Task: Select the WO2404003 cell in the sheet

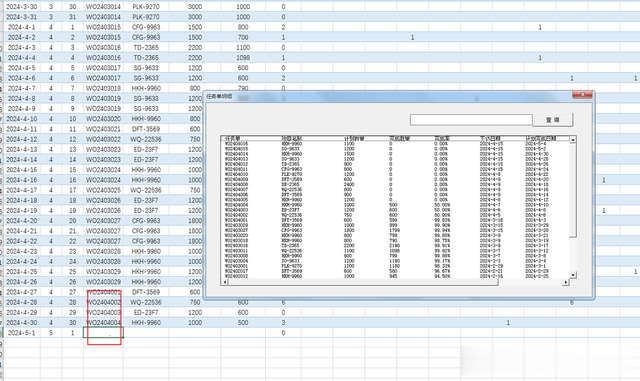Action: tap(103, 312)
